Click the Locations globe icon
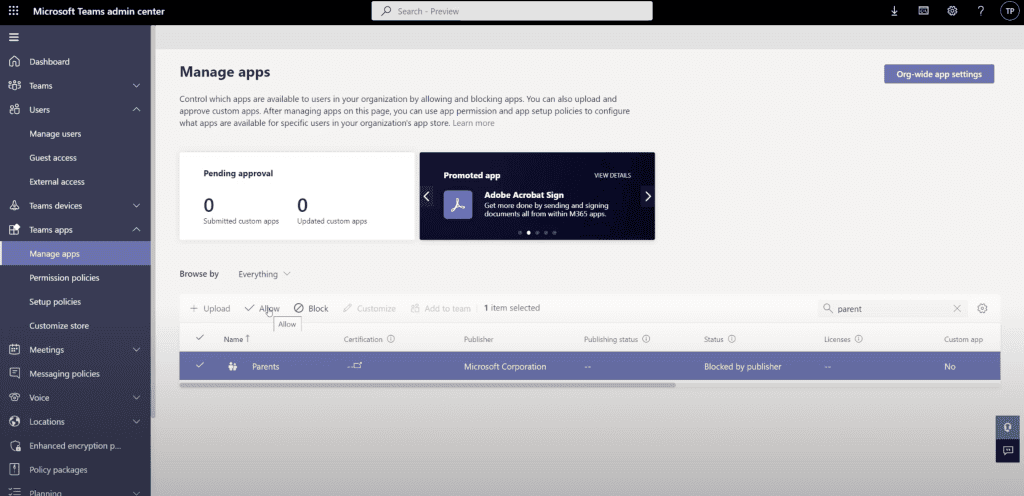Screen dimensions: 1024x496 click(14, 422)
